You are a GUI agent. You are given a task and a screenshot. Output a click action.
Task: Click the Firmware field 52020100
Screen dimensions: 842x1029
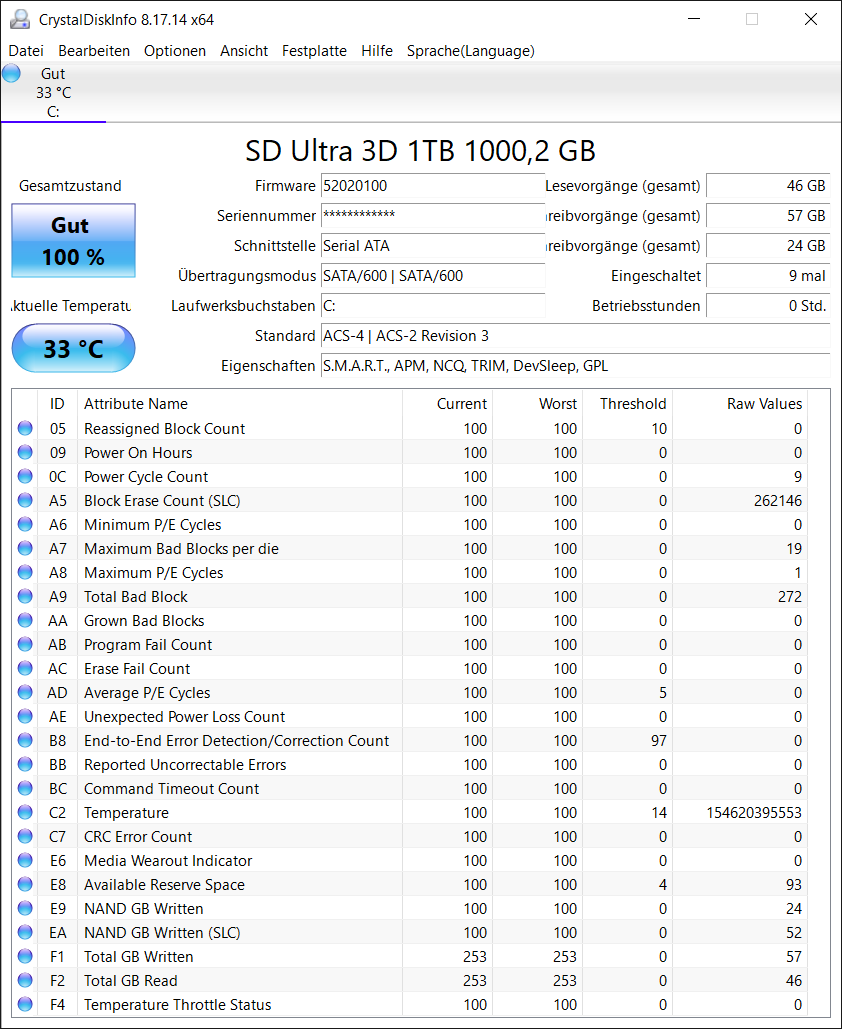[432, 186]
